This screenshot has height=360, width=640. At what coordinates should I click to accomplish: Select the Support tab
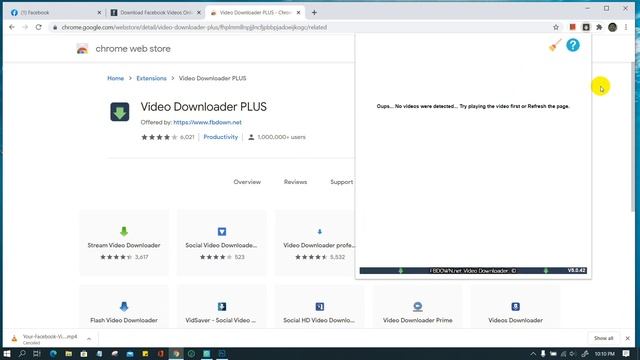(x=342, y=182)
